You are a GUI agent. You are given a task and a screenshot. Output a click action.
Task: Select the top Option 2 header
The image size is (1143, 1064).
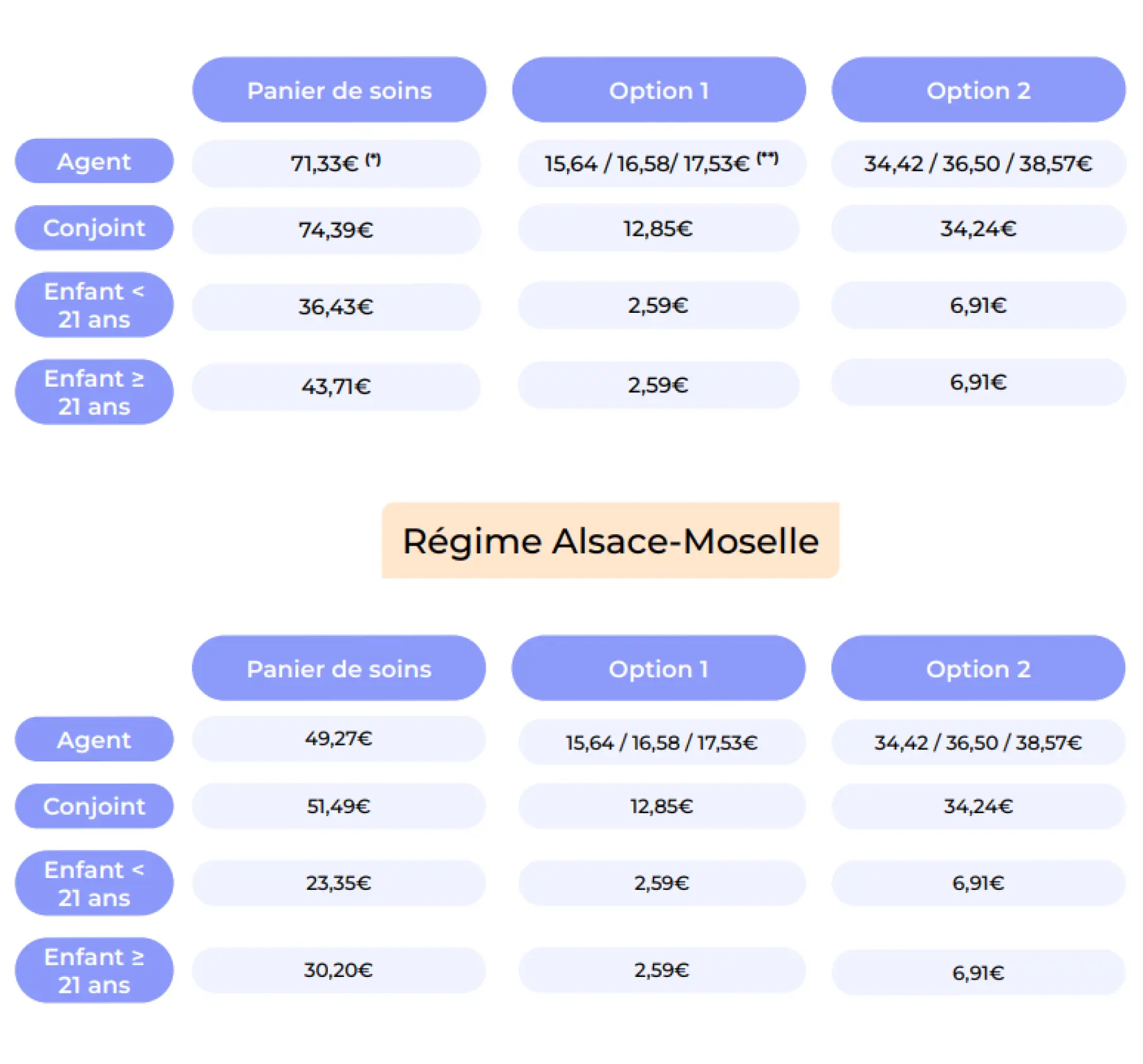point(978,90)
